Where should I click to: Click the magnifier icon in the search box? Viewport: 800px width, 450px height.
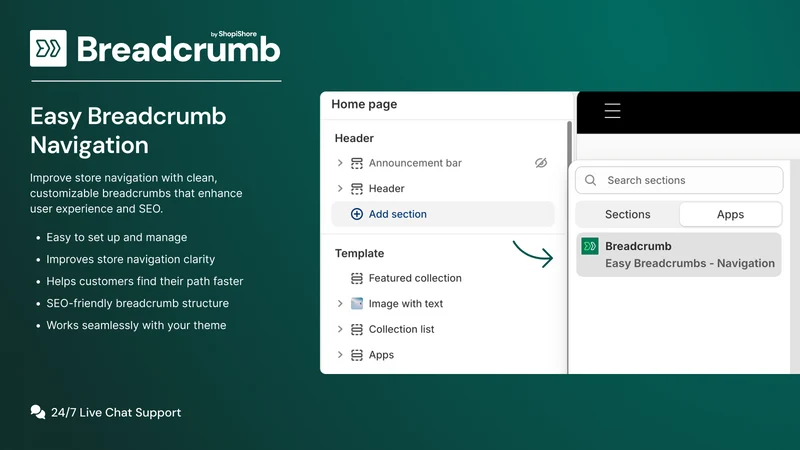point(590,180)
